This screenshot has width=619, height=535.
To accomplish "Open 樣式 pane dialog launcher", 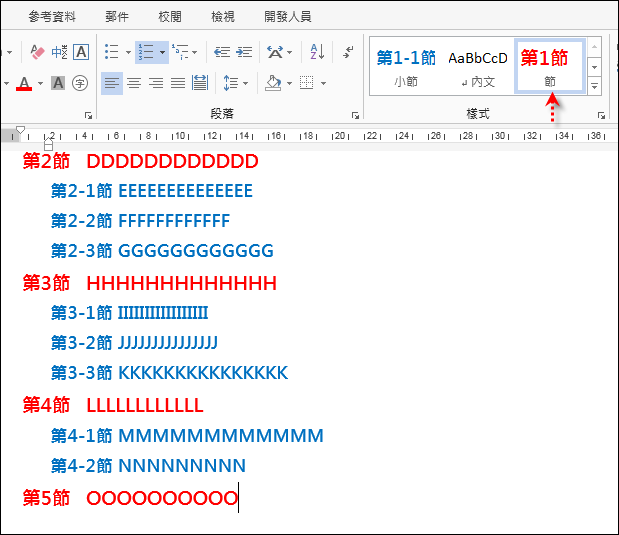I will pyautogui.click(x=601, y=115).
